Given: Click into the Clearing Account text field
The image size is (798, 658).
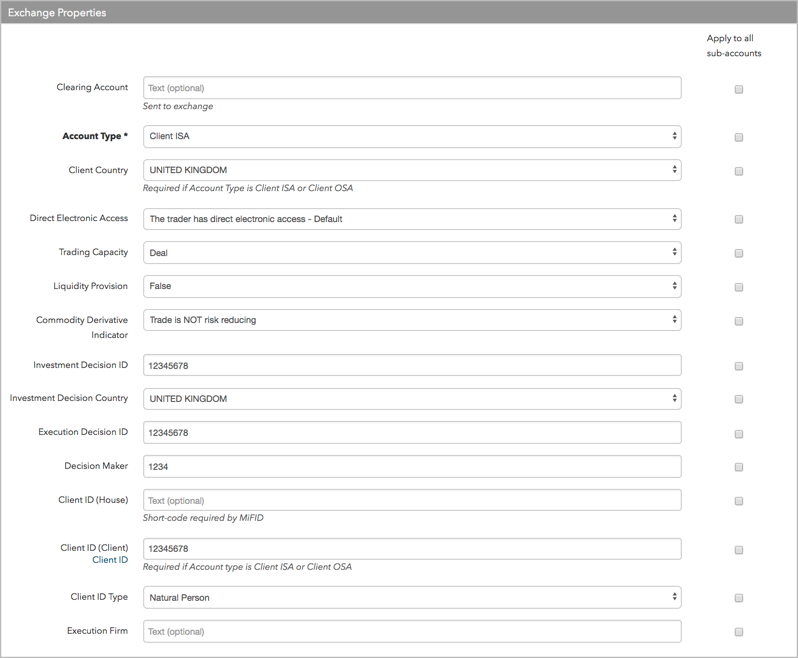Looking at the screenshot, I should 412,88.
